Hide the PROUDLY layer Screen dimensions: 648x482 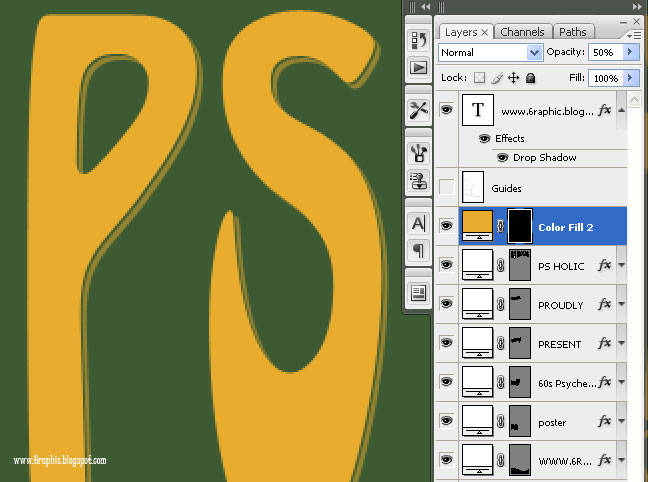[446, 303]
